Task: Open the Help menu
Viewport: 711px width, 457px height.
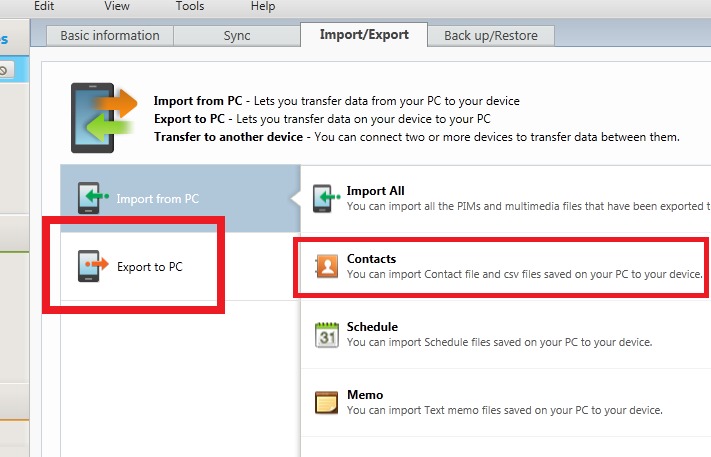Action: [262, 6]
